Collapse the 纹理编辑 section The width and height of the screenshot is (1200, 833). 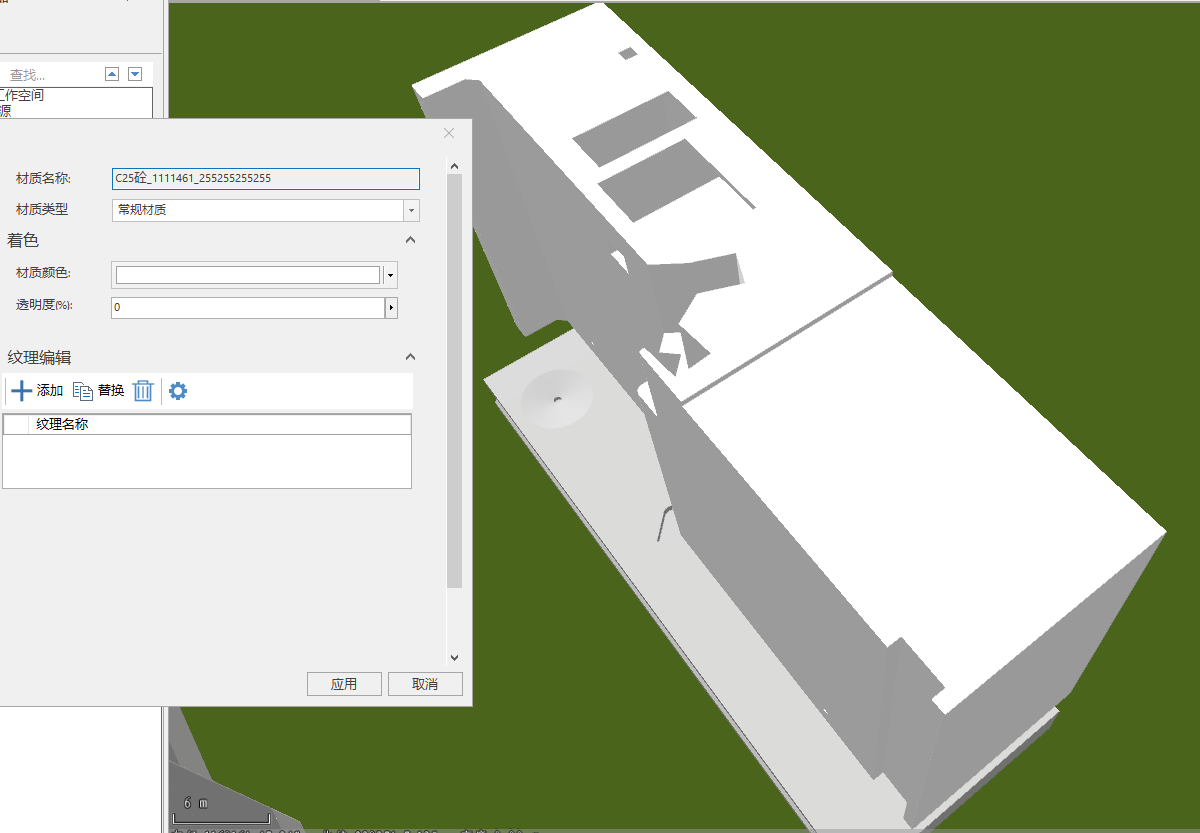[x=410, y=357]
